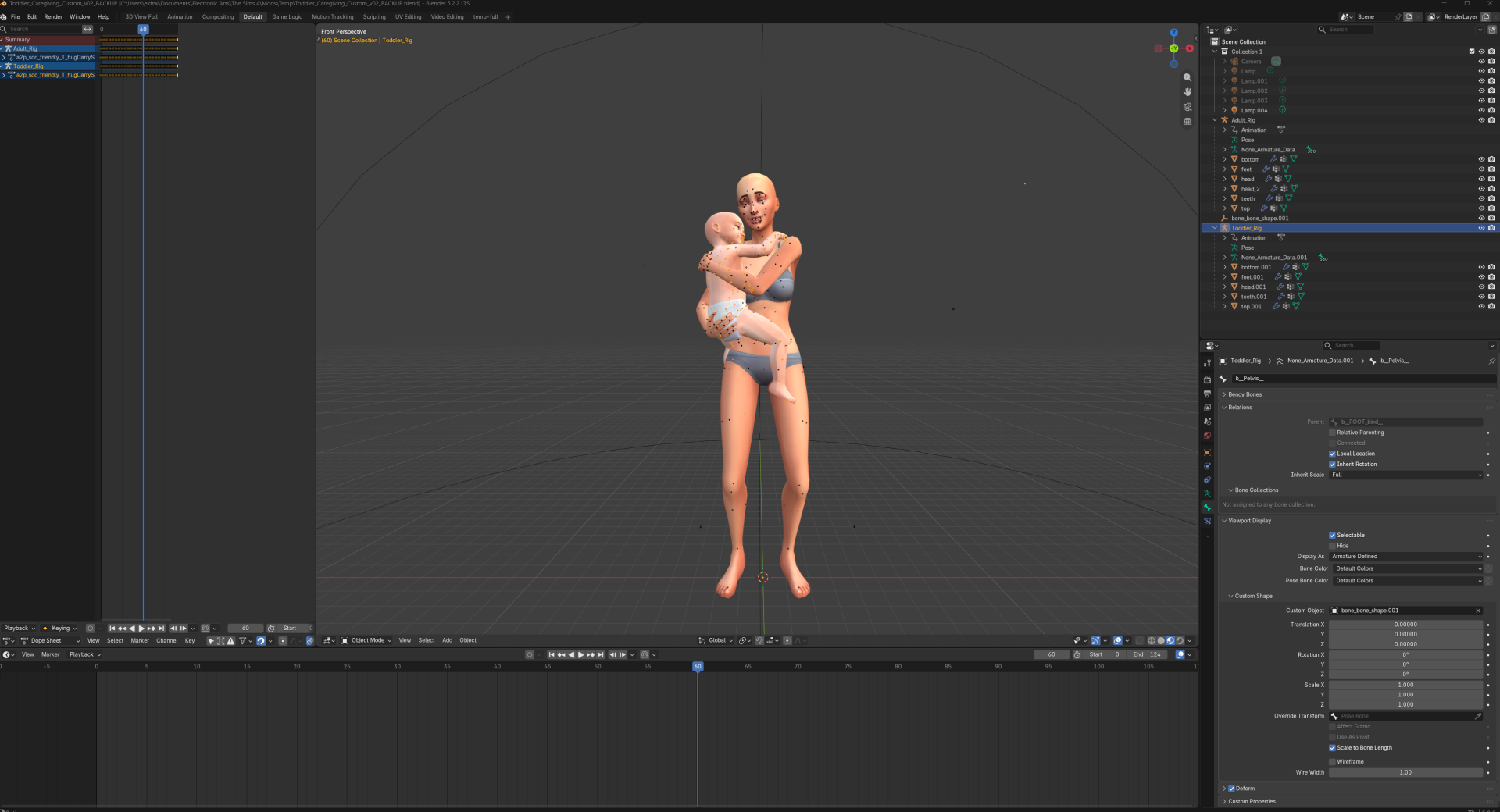Open the Add menu in 3D viewport header
The height and width of the screenshot is (812, 1500).
[448, 641]
